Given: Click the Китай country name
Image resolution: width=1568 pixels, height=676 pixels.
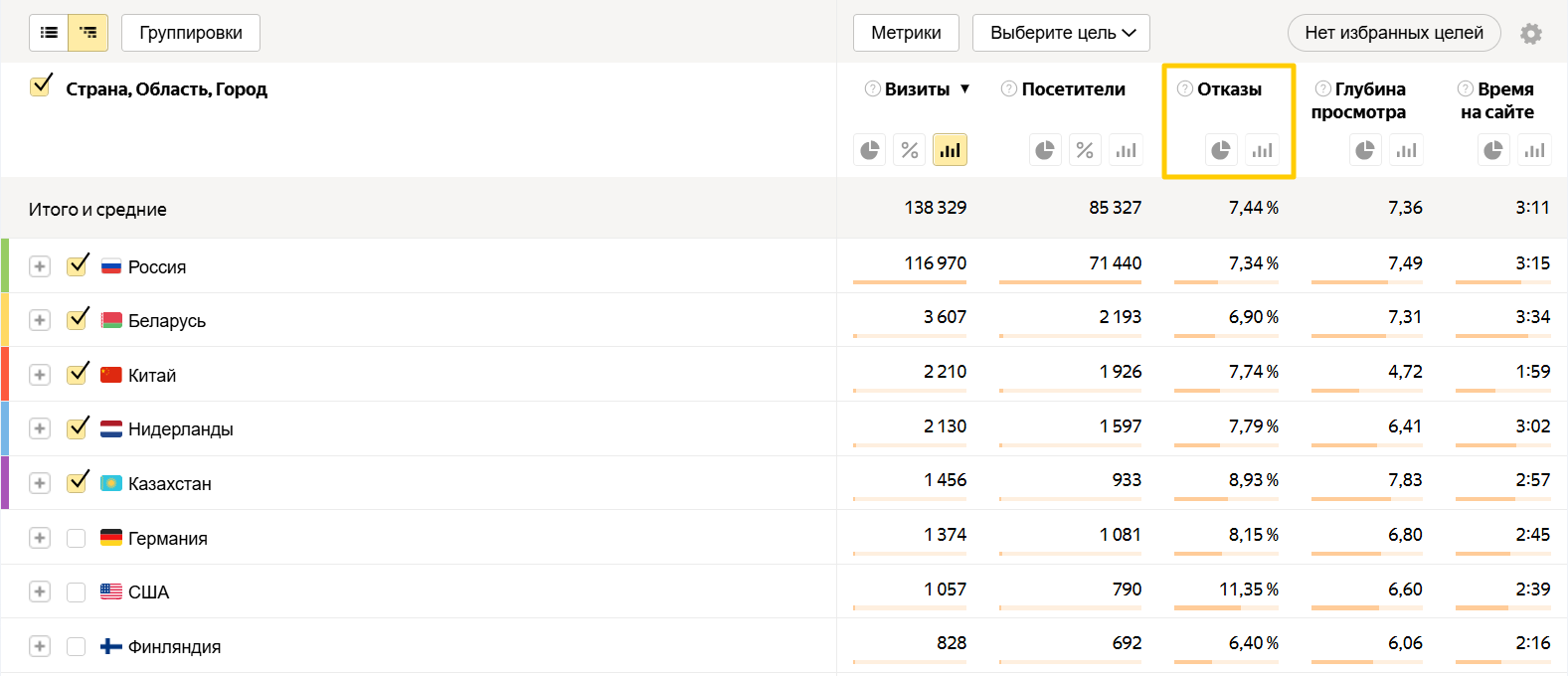Looking at the screenshot, I should 152,375.
